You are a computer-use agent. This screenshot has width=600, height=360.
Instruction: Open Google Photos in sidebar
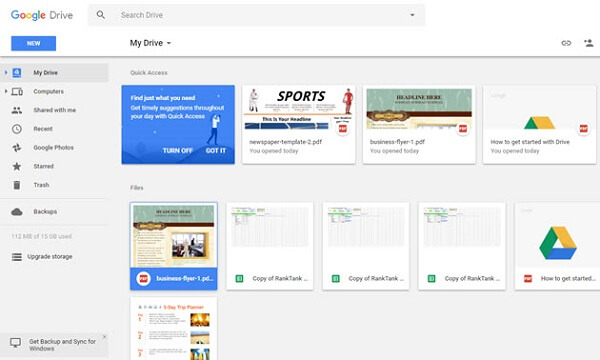[53, 148]
